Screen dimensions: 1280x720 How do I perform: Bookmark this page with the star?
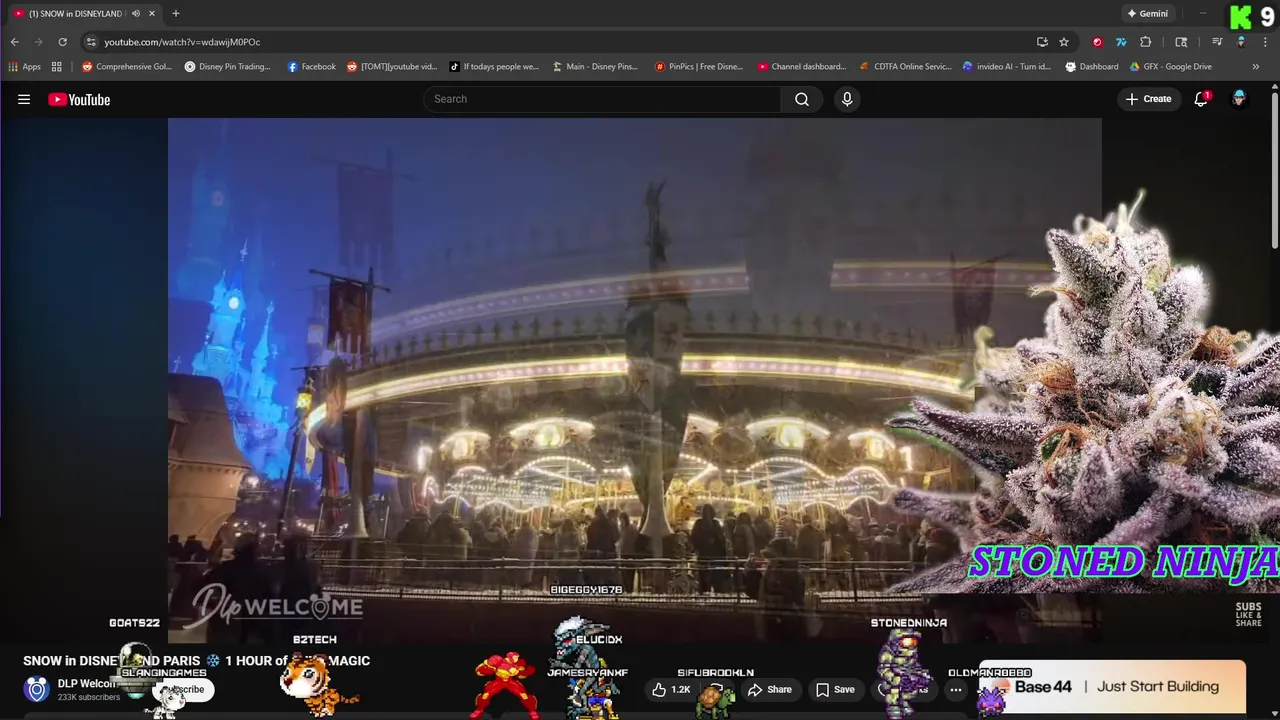(1064, 42)
